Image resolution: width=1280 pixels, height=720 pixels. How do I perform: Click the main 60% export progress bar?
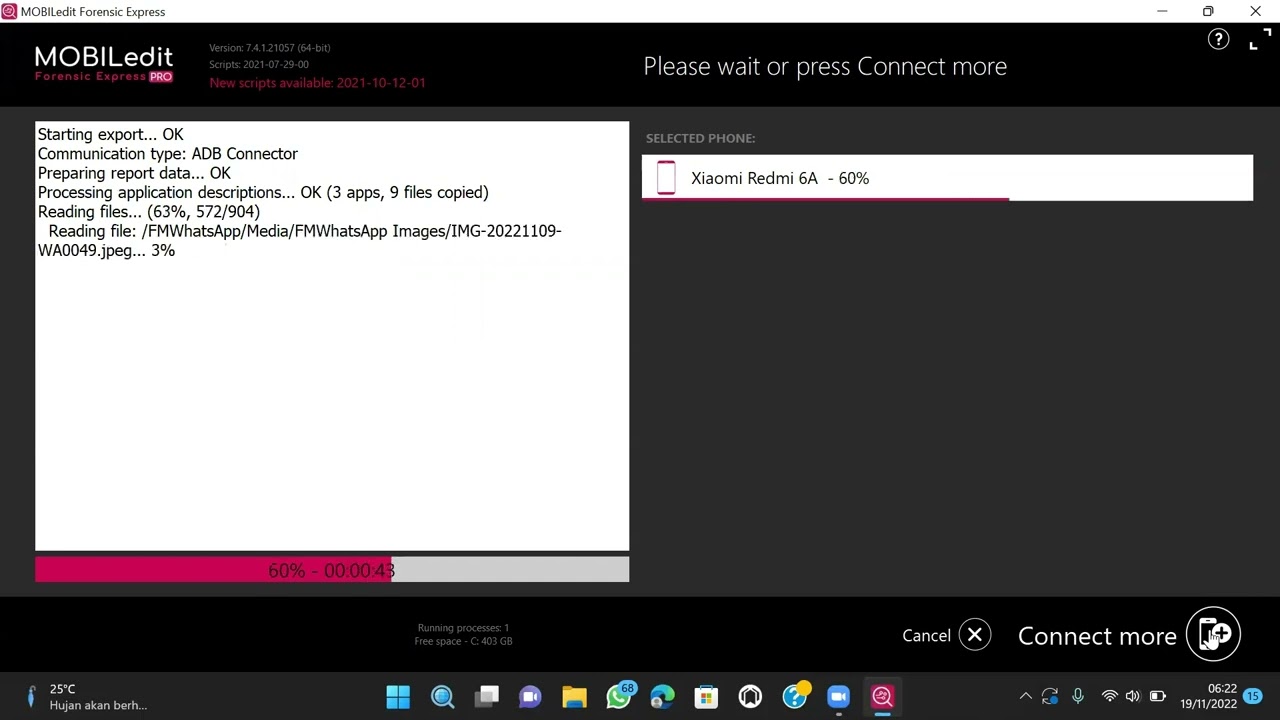(x=332, y=570)
